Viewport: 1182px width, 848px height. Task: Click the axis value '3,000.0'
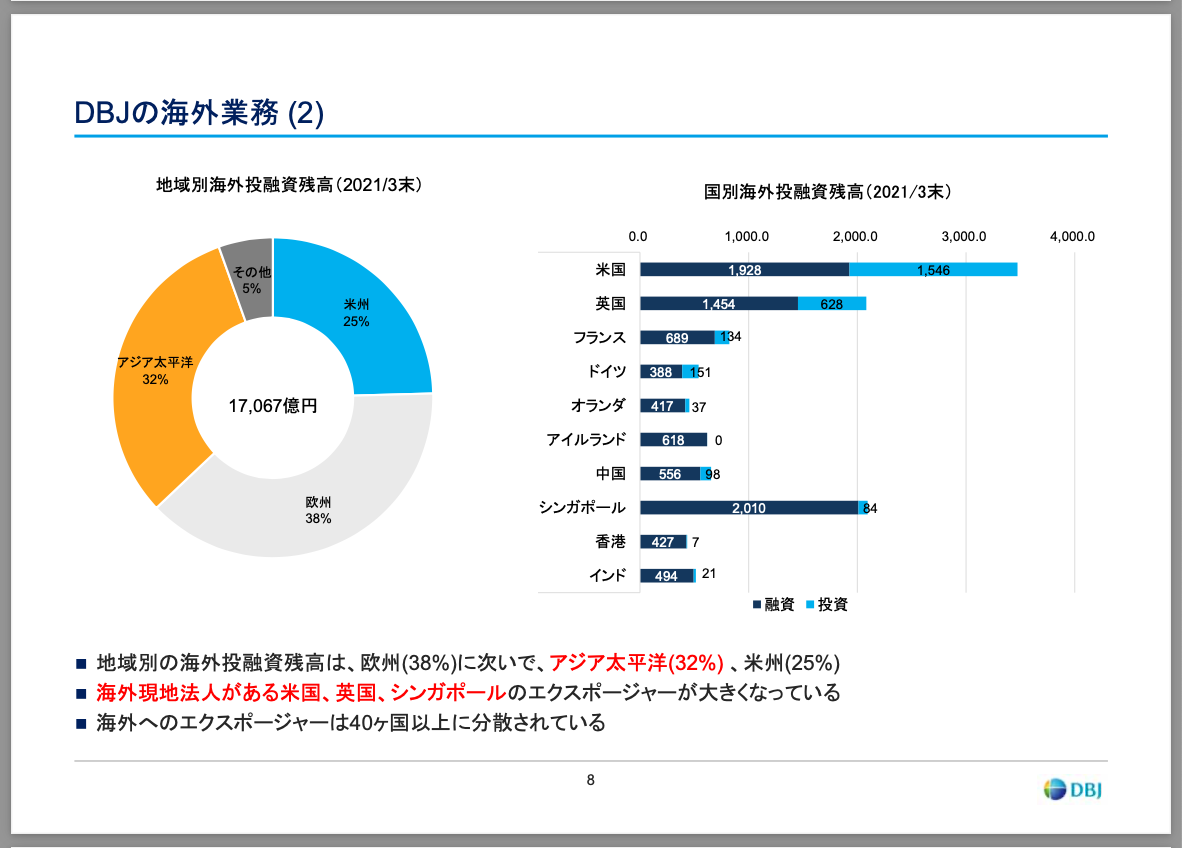(x=964, y=237)
